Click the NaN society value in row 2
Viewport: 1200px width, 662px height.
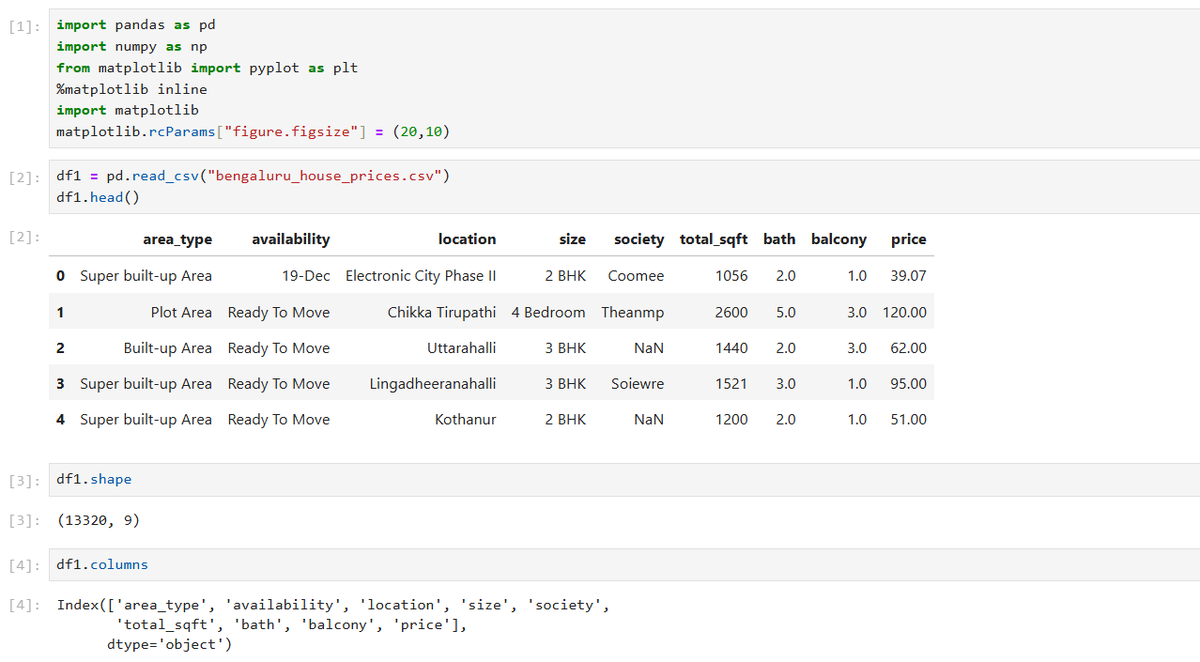coord(648,347)
